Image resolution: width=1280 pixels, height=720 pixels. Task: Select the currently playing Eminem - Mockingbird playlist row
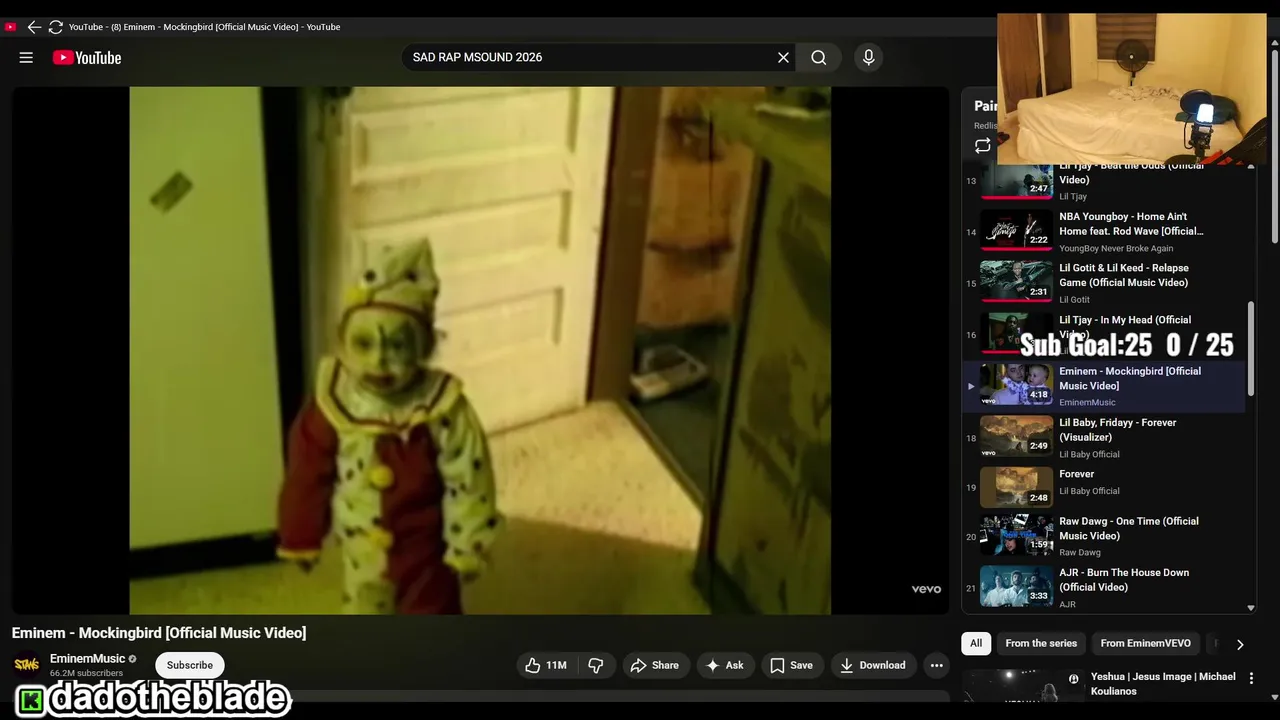point(1105,386)
